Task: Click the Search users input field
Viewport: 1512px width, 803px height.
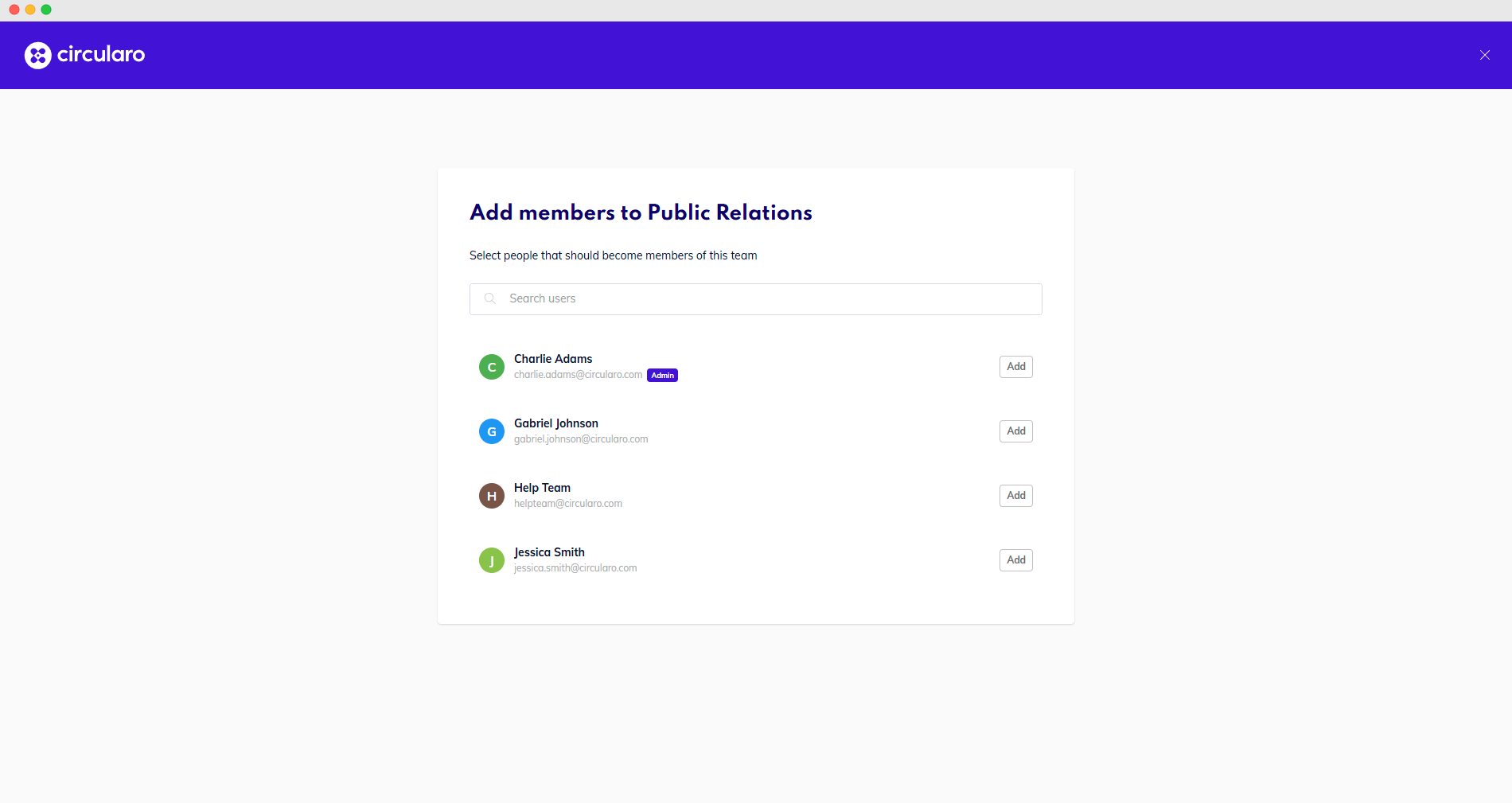Action: [x=755, y=298]
